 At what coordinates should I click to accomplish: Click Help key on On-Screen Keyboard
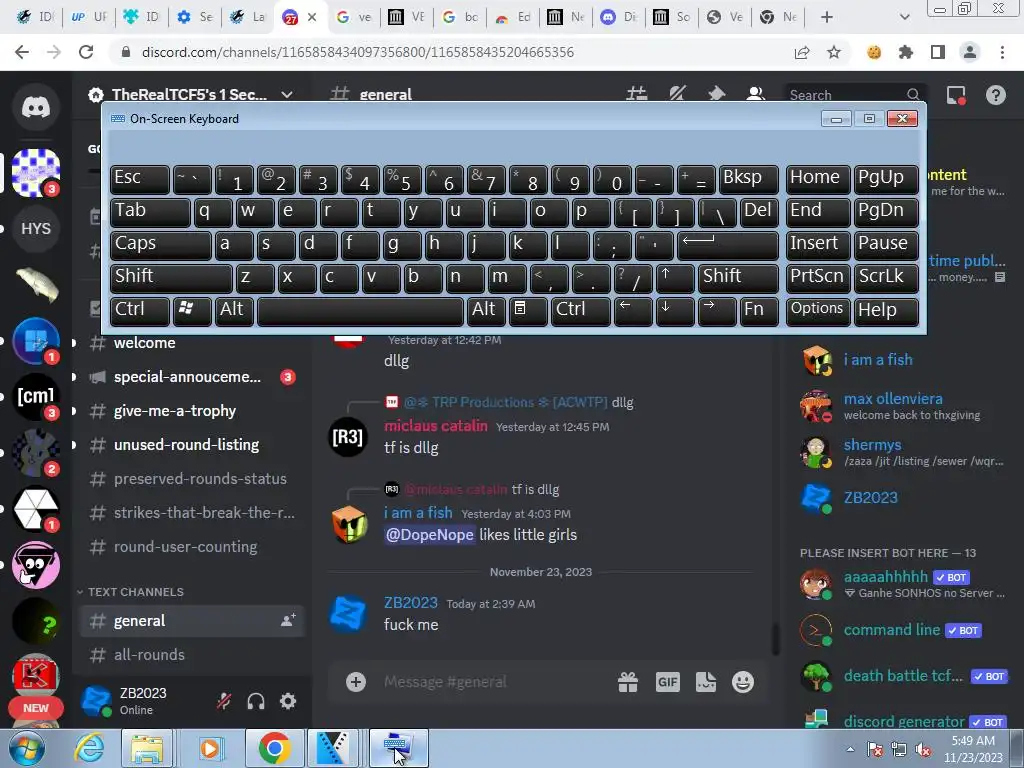click(x=886, y=310)
